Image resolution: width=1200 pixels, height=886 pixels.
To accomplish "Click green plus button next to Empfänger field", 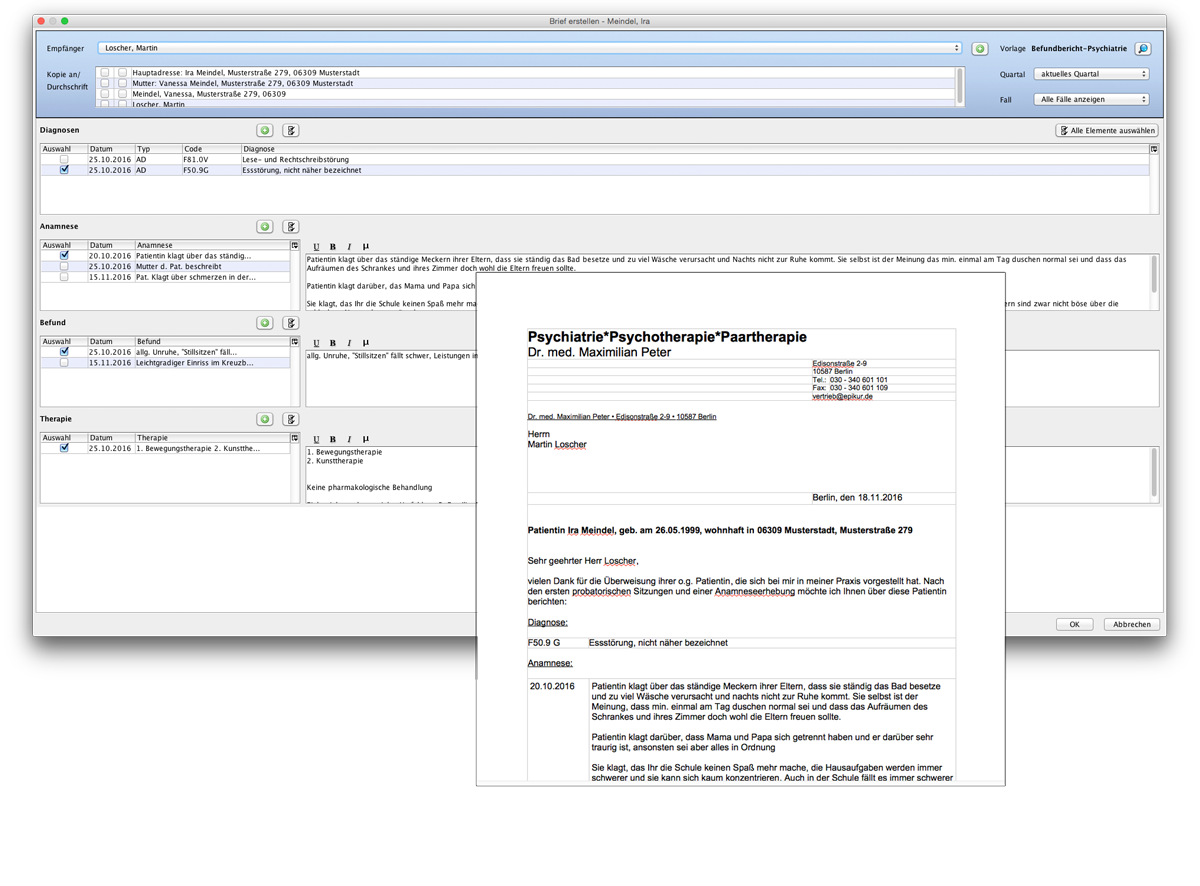I will [980, 48].
